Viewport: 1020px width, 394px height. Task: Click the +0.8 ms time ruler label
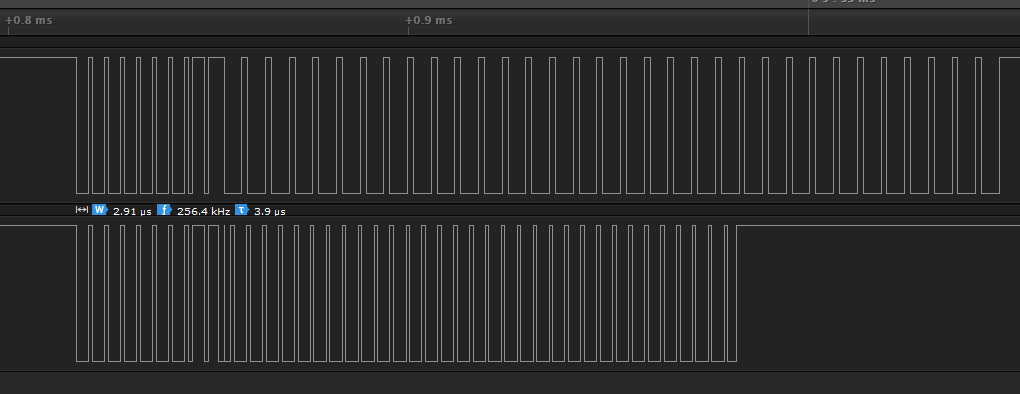coord(29,20)
